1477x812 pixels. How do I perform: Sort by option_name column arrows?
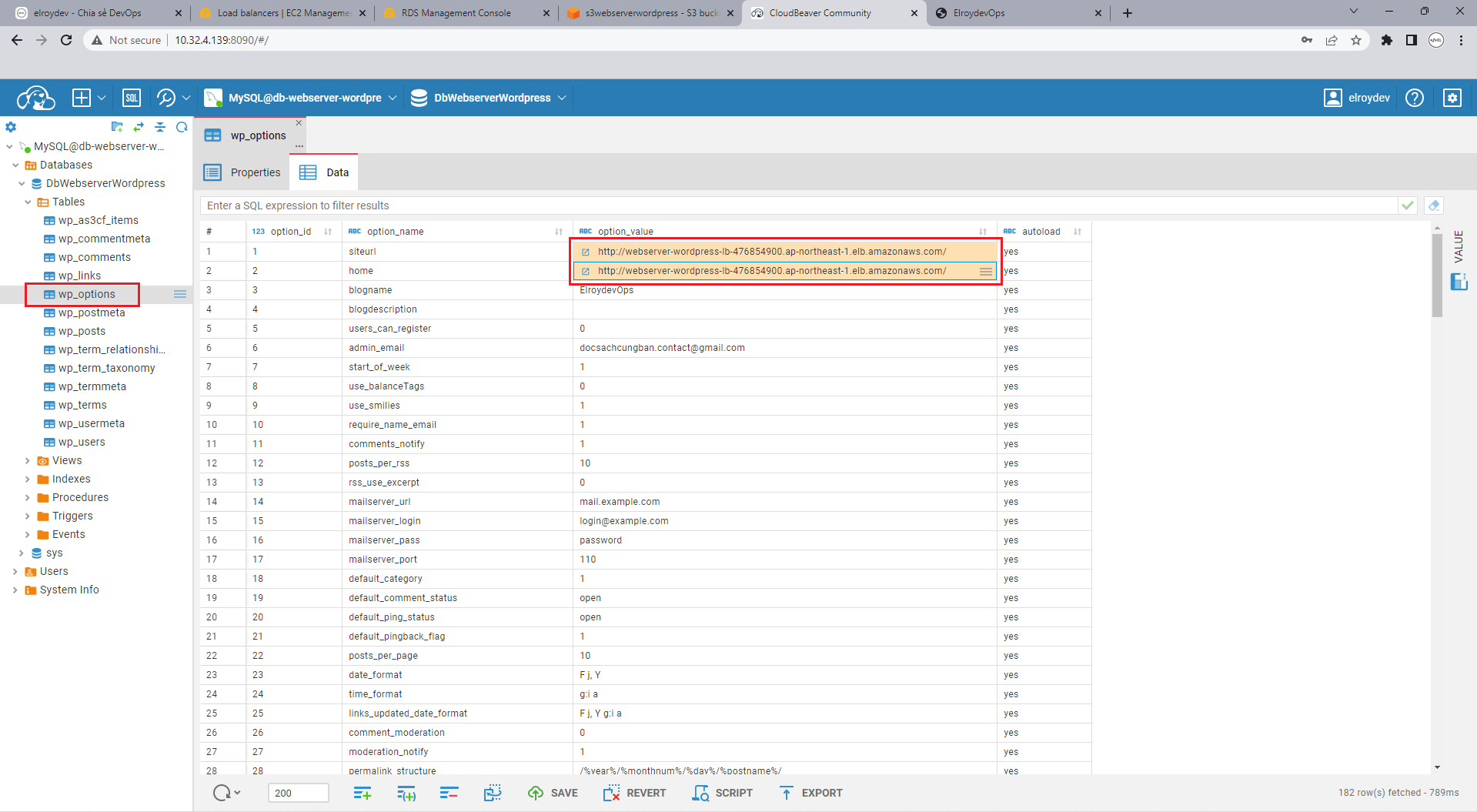[559, 232]
